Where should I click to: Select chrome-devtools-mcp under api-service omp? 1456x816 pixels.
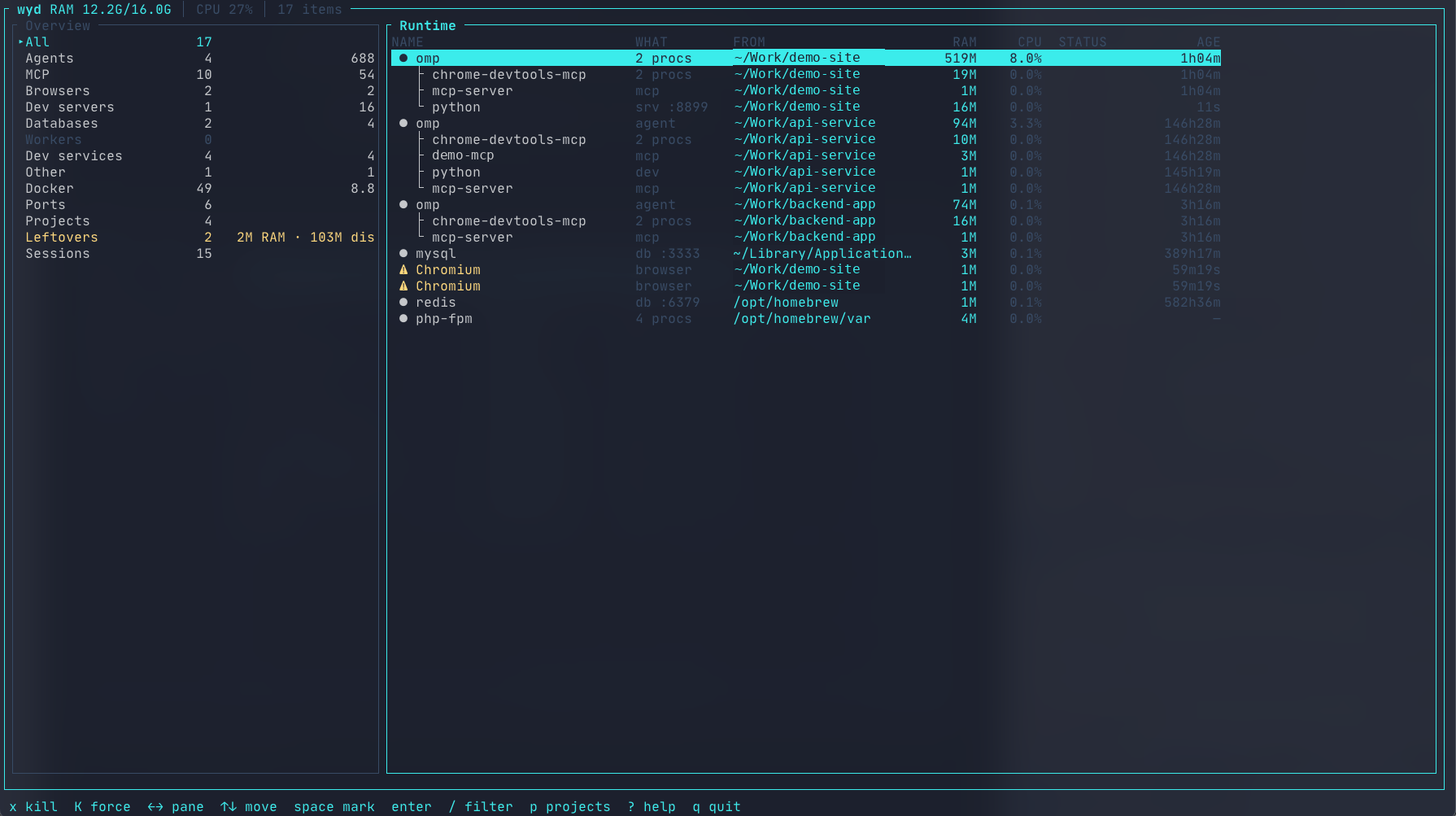point(806,139)
